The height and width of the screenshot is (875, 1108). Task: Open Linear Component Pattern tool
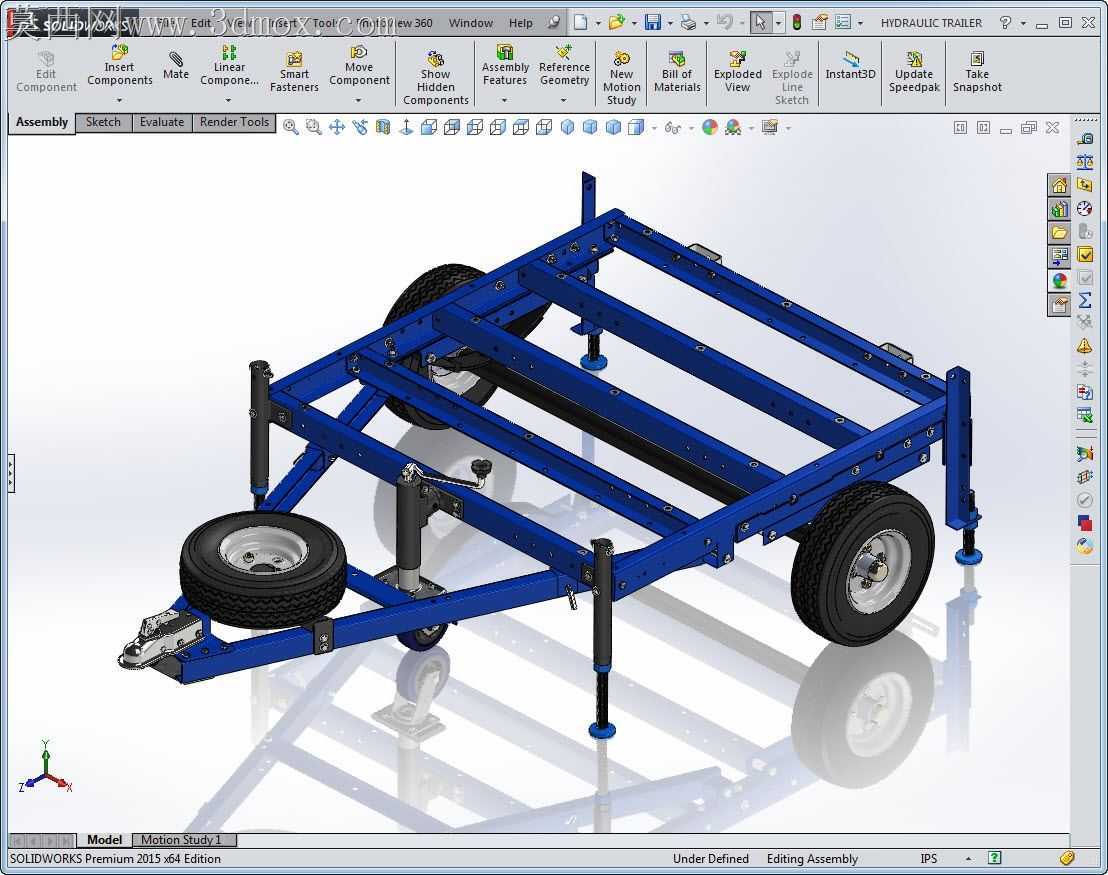coord(229,65)
